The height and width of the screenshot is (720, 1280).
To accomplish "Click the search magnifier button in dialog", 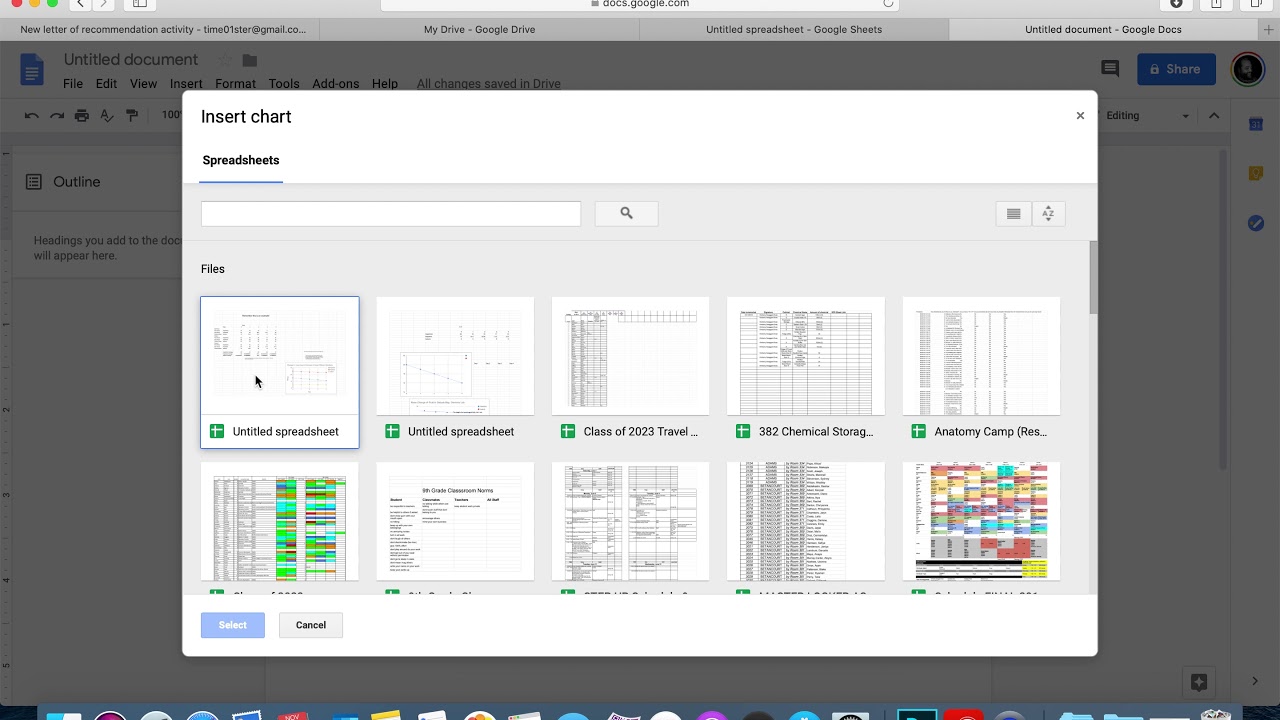I will click(626, 213).
